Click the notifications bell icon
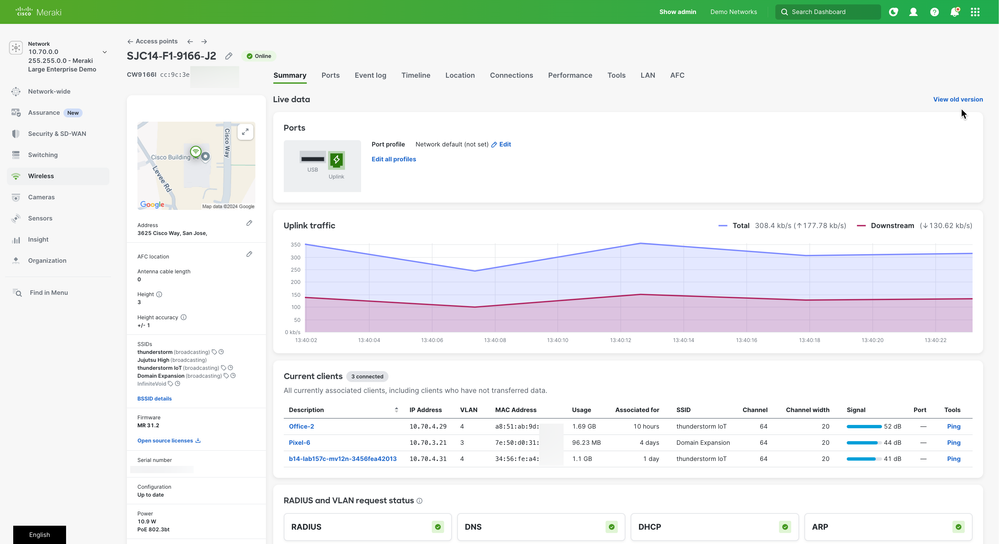The width and height of the screenshot is (999, 544). 954,12
